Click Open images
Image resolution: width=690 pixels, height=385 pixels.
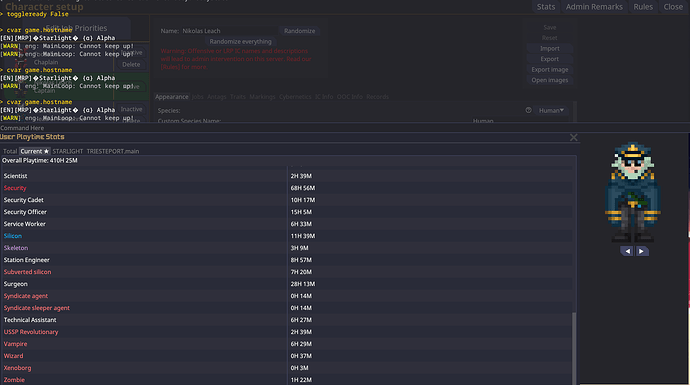(x=550, y=80)
